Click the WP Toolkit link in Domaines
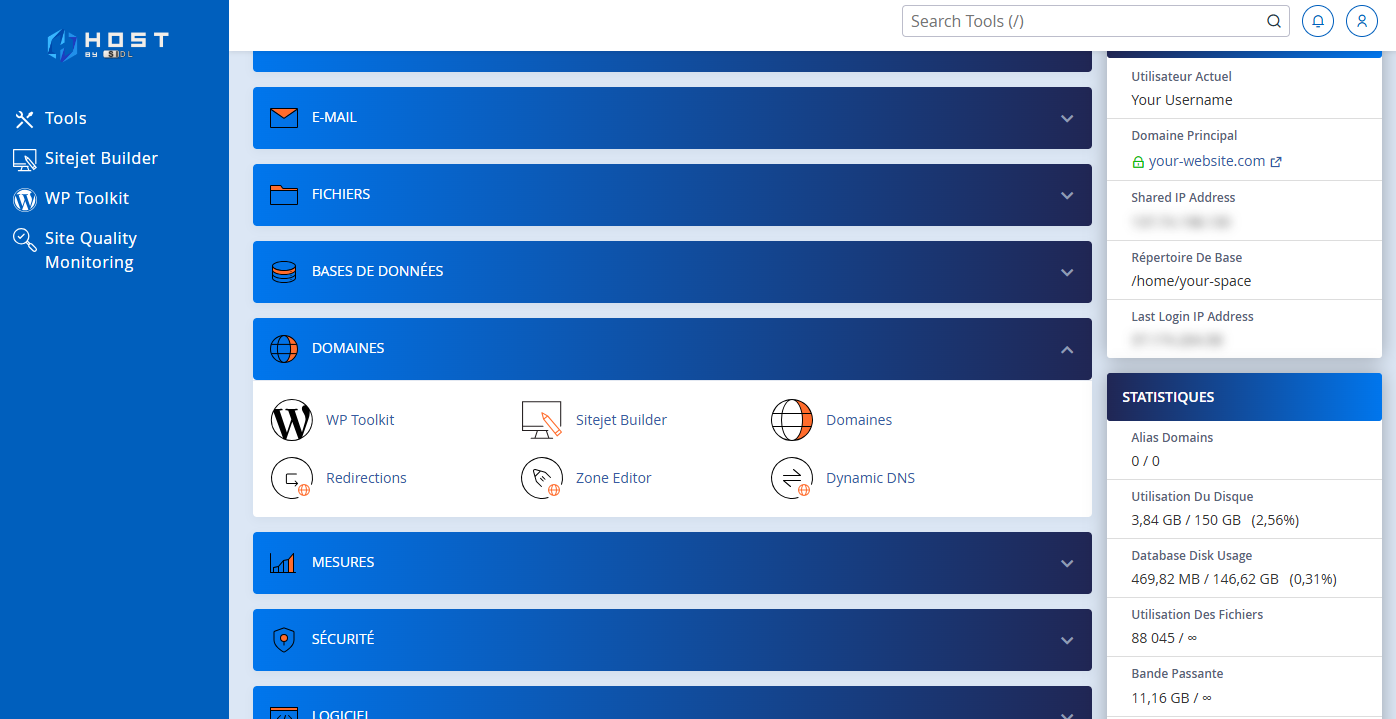 [360, 420]
